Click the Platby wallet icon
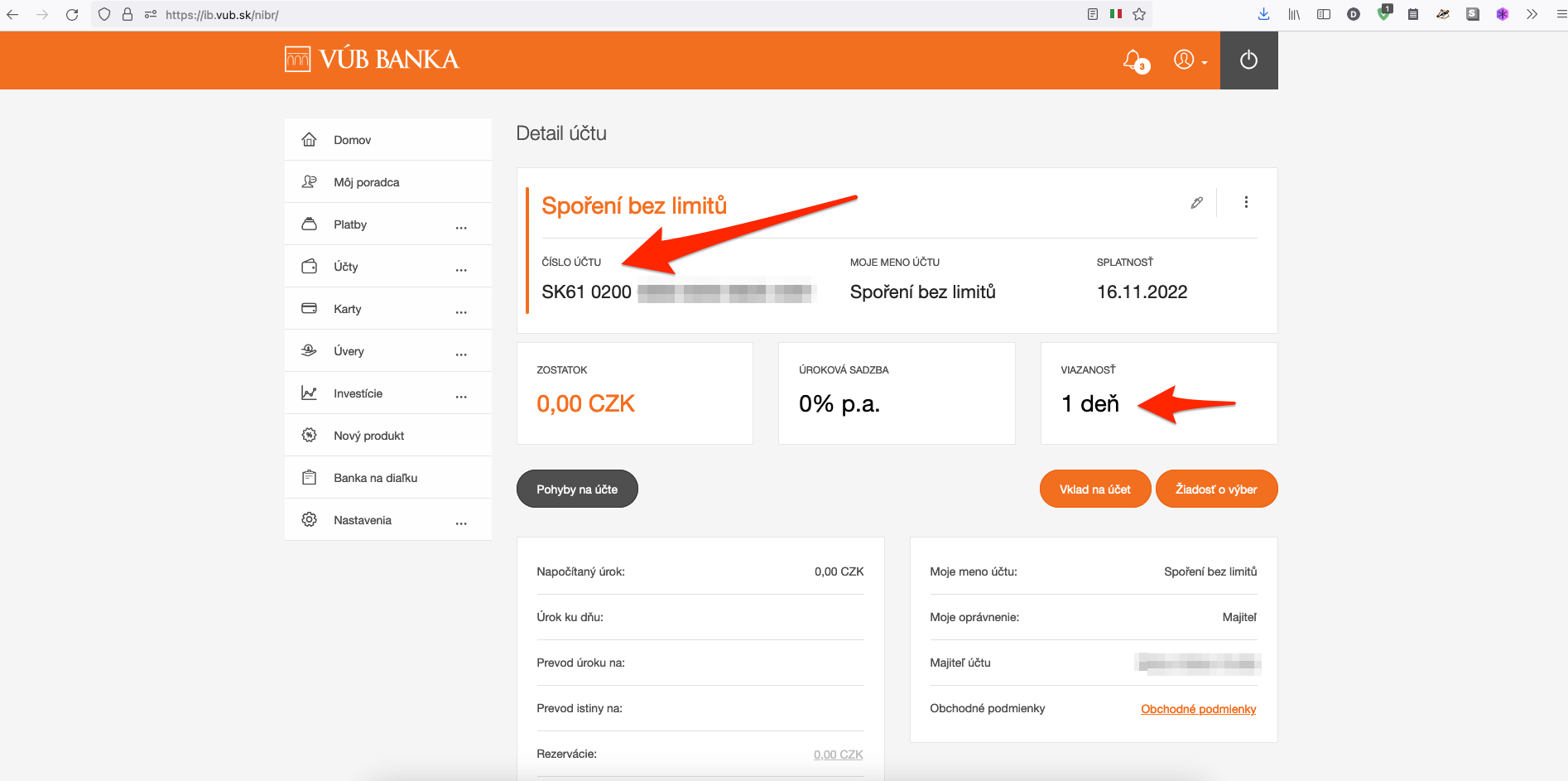This screenshot has width=1568, height=781. pyautogui.click(x=309, y=224)
